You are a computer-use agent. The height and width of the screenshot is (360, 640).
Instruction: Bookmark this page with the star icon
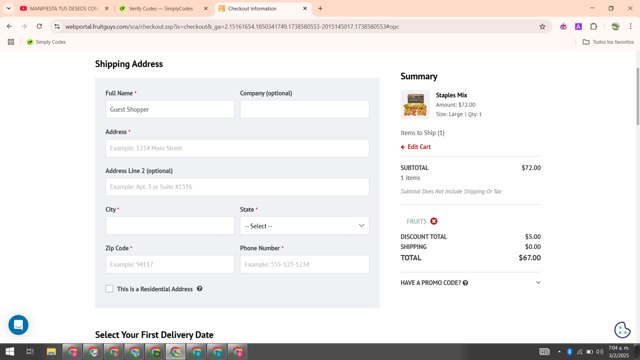click(542, 27)
